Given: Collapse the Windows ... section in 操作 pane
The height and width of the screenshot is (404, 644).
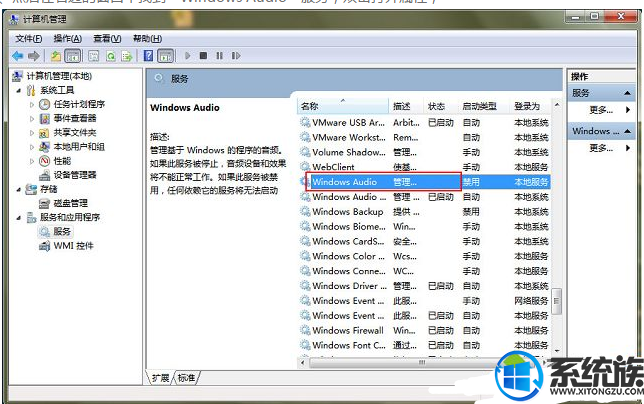Looking at the screenshot, I should pyautogui.click(x=627, y=131).
